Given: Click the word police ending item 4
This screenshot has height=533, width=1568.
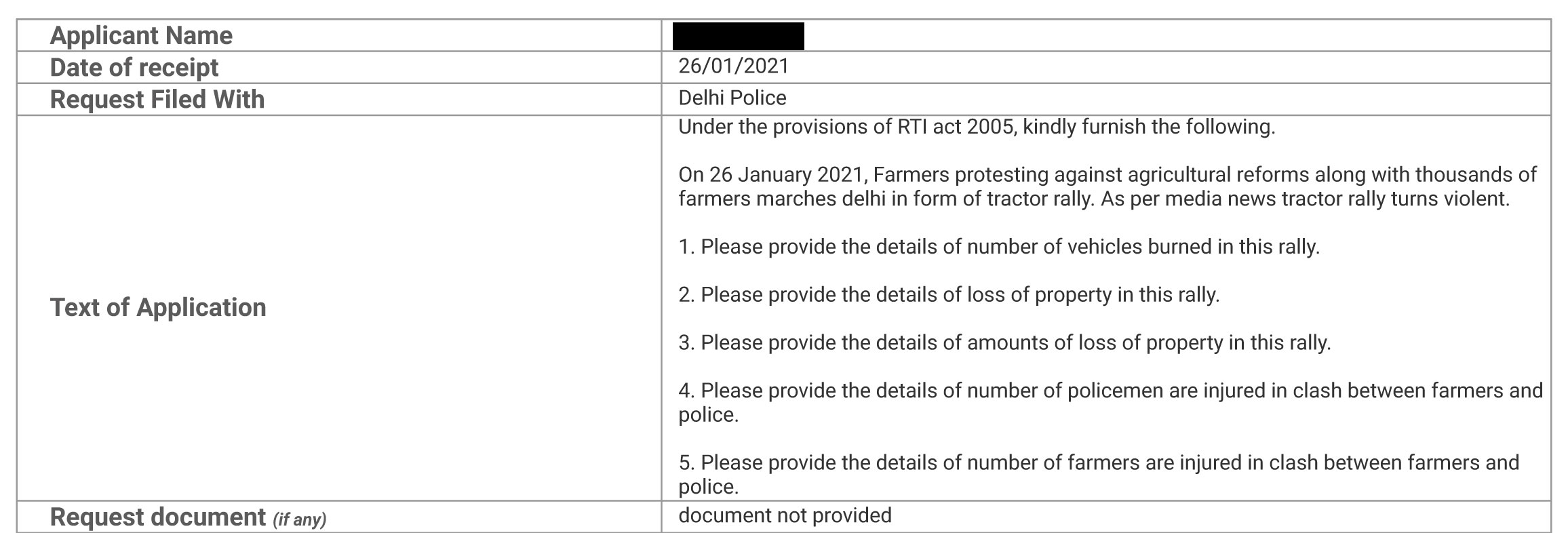Looking at the screenshot, I should tap(708, 414).
